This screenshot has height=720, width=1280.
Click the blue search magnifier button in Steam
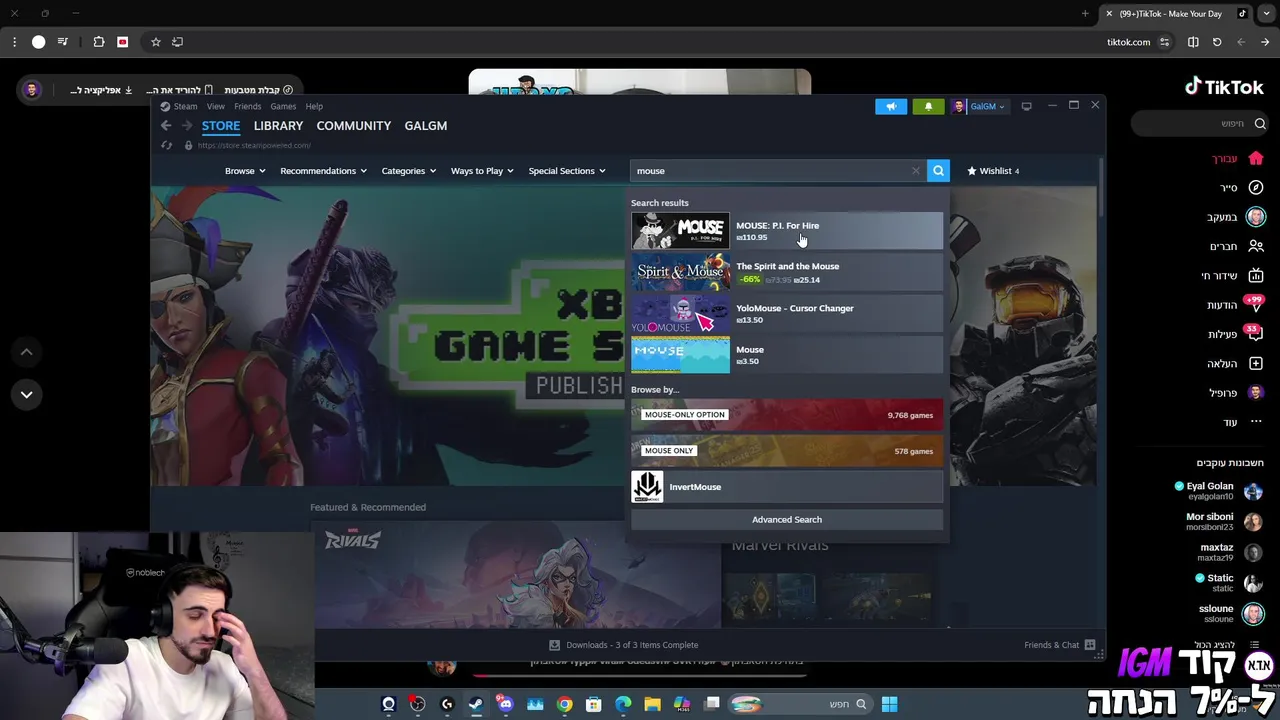point(938,171)
